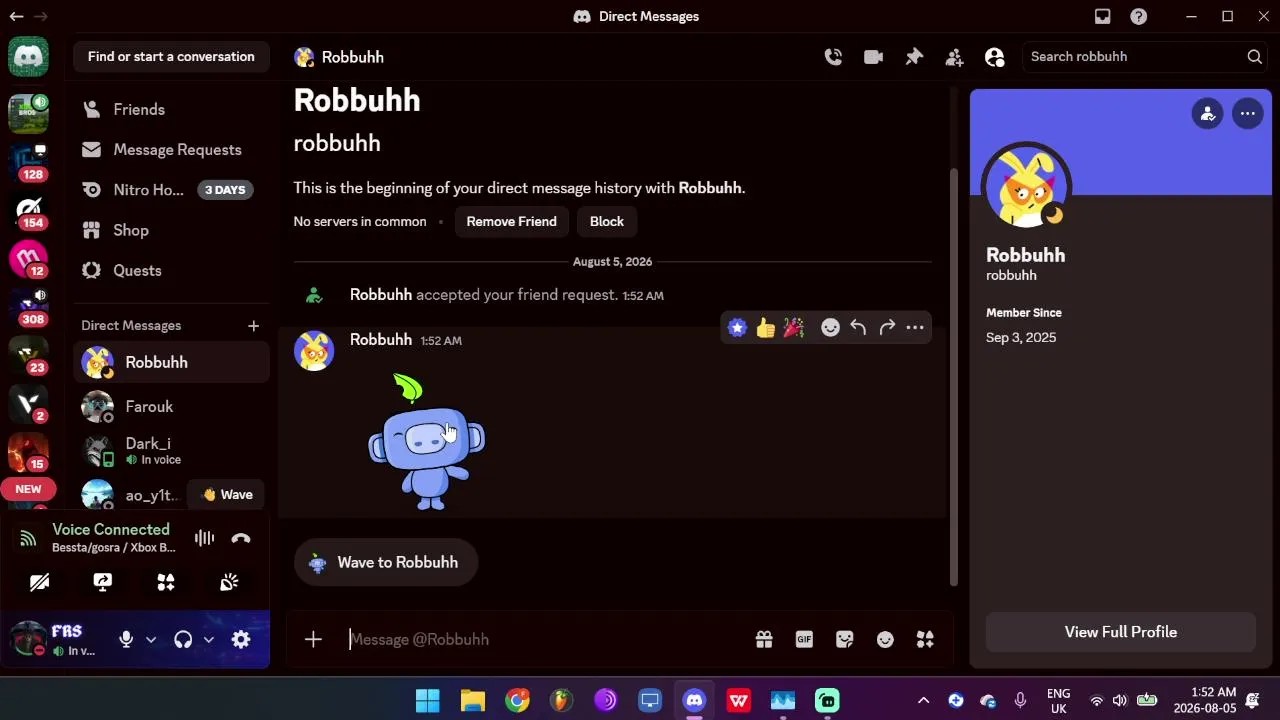The image size is (1280, 720).
Task: Turn on camera in voice
Action: (39, 582)
